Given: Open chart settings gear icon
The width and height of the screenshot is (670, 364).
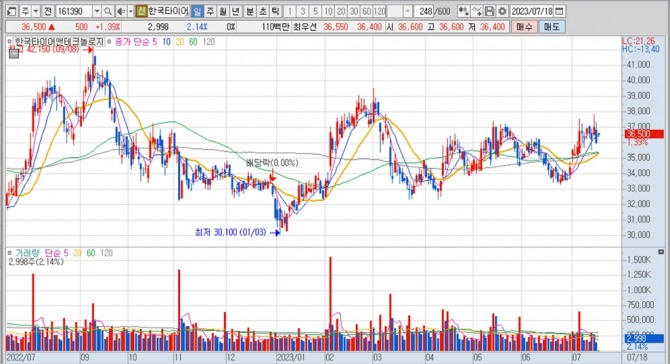Looking at the screenshot, I should (x=502, y=11).
